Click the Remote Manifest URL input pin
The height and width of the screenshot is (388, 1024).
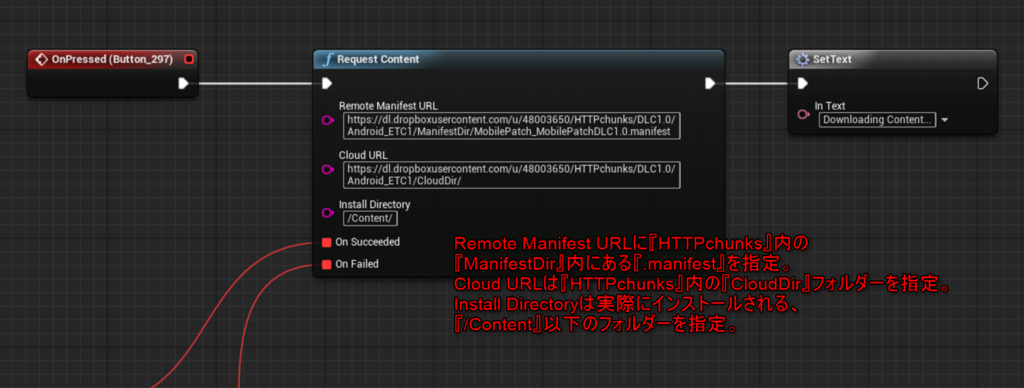pyautogui.click(x=328, y=121)
